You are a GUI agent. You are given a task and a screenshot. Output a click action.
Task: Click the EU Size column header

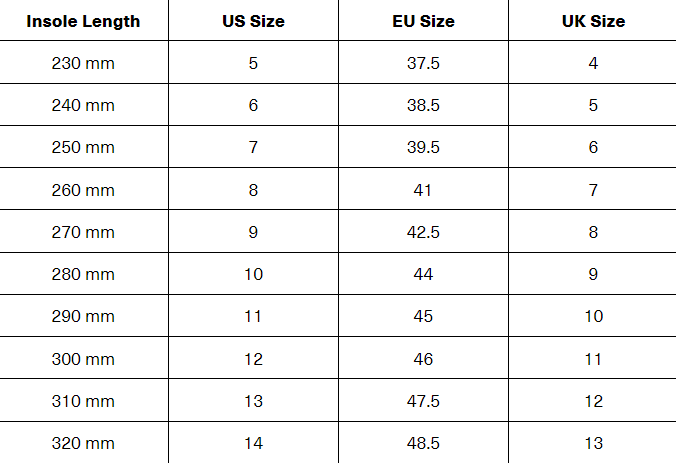[423, 21]
